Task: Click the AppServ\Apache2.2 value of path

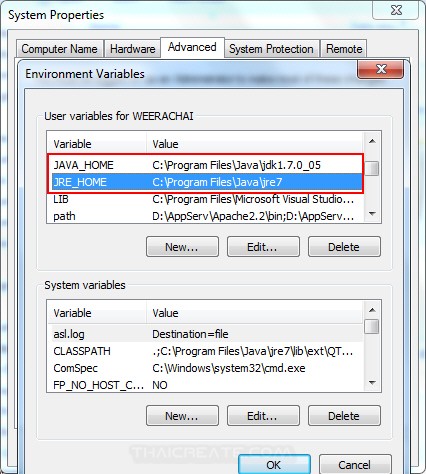Action: [x=253, y=216]
